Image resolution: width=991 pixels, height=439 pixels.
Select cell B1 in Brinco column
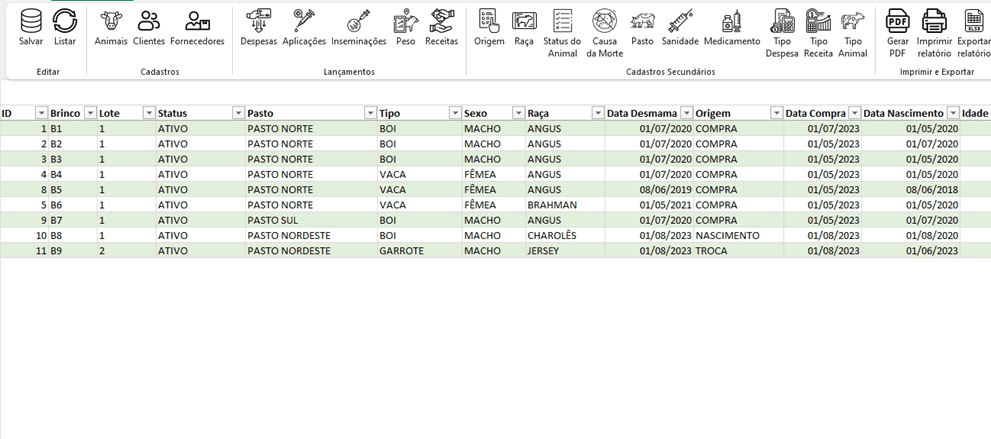[x=73, y=129]
